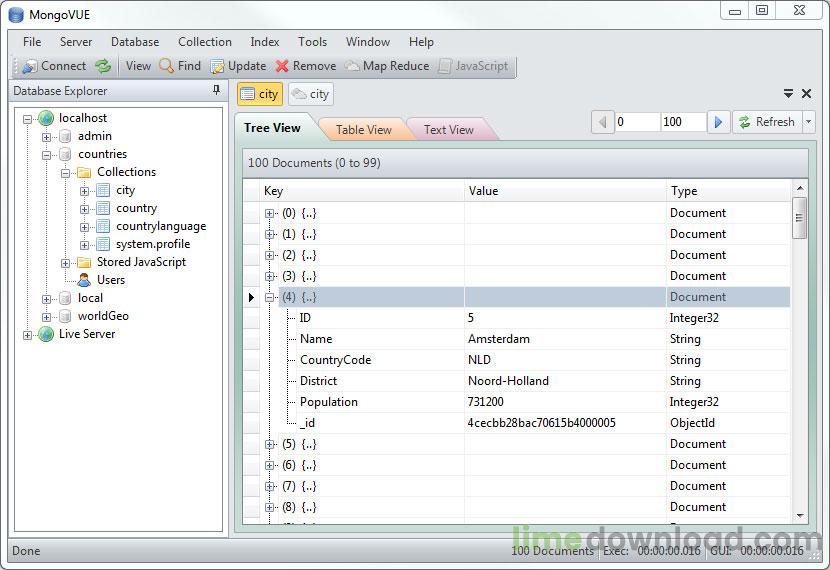Click the Users person icon
This screenshot has width=830, height=570.
84,280
